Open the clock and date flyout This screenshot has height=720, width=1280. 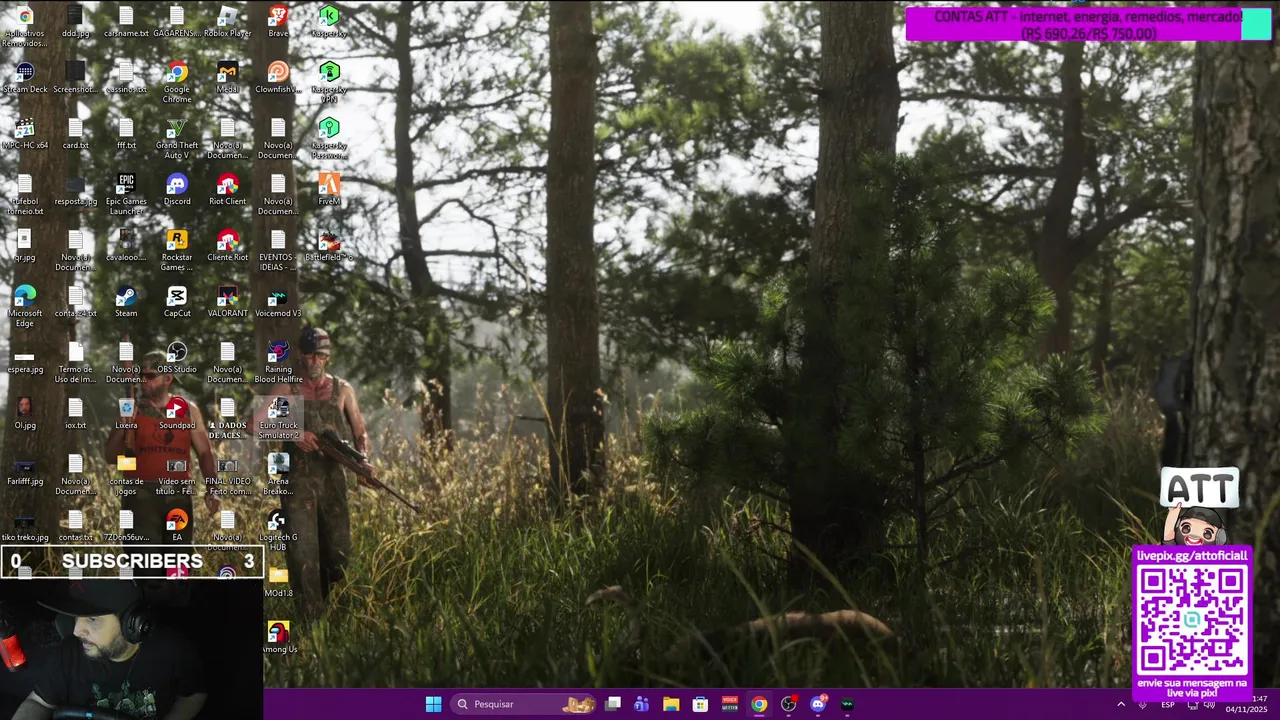(1247, 704)
